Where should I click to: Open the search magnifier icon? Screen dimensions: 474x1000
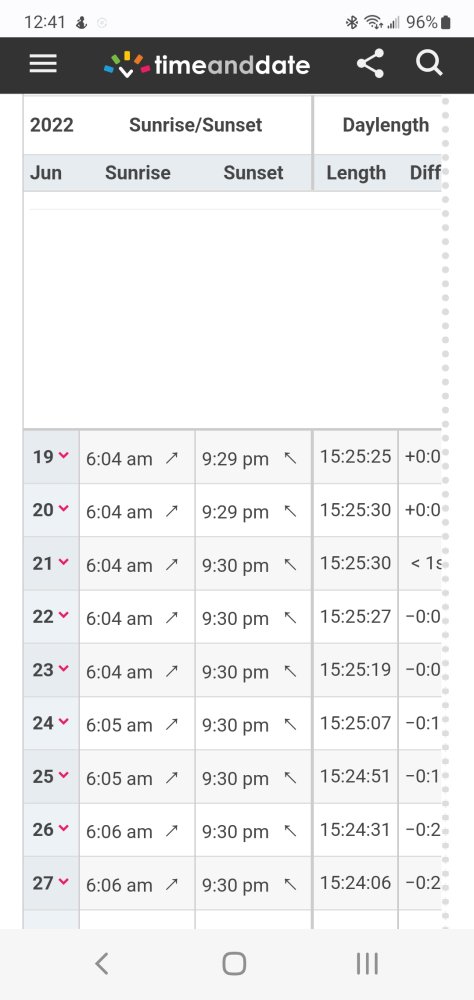429,64
